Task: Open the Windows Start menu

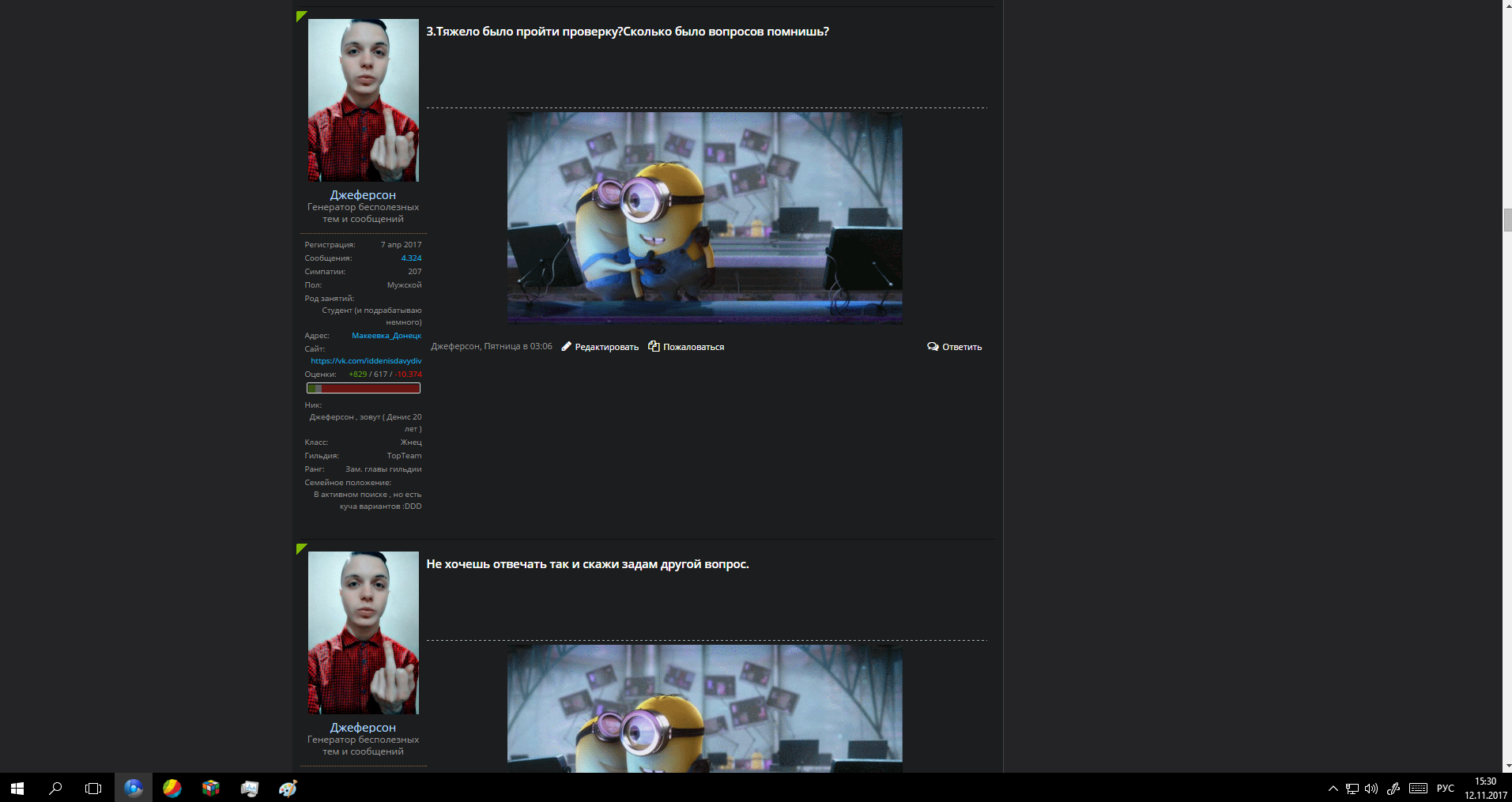Action: [17, 788]
